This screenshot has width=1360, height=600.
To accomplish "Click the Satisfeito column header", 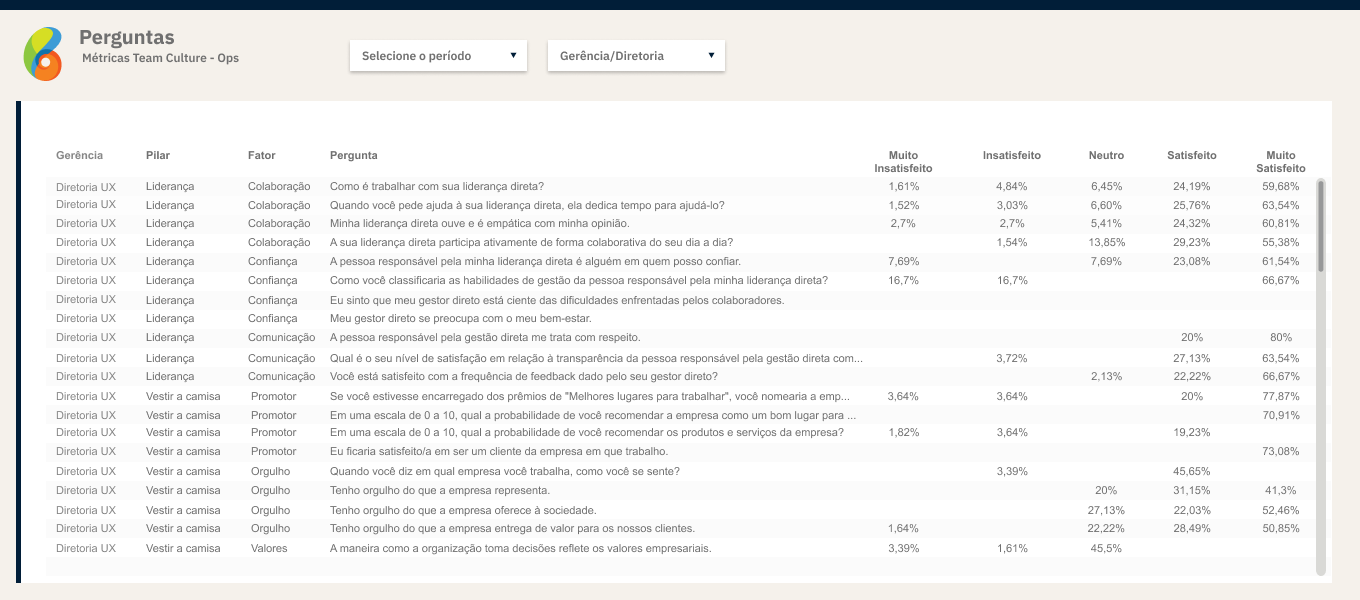I will click(1192, 155).
